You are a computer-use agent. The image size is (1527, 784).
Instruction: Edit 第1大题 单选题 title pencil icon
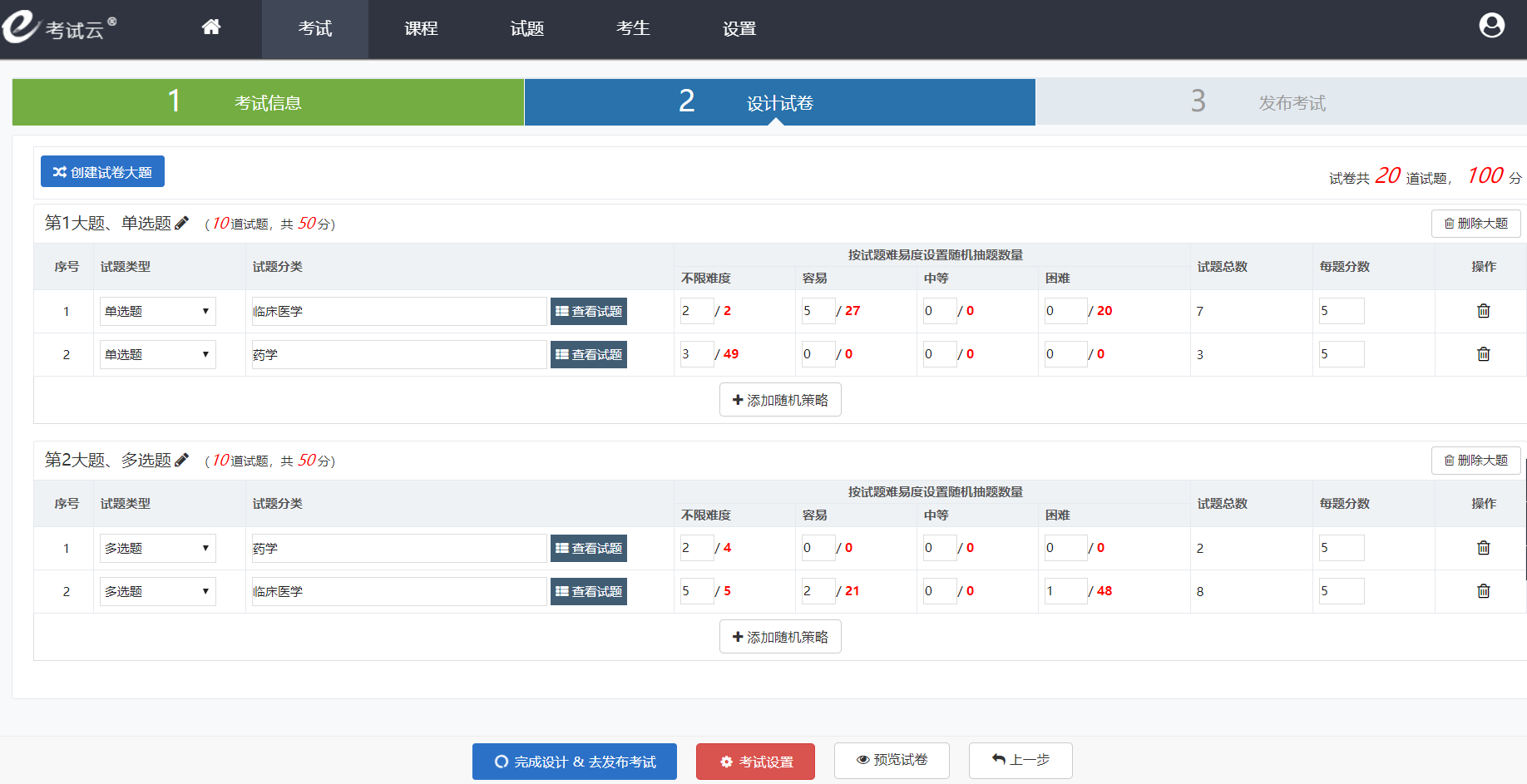181,223
